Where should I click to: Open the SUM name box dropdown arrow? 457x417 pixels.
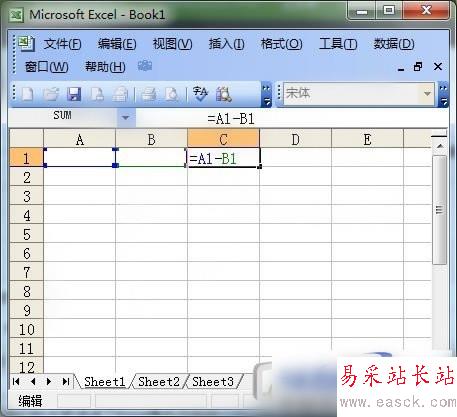pyautogui.click(x=126, y=117)
